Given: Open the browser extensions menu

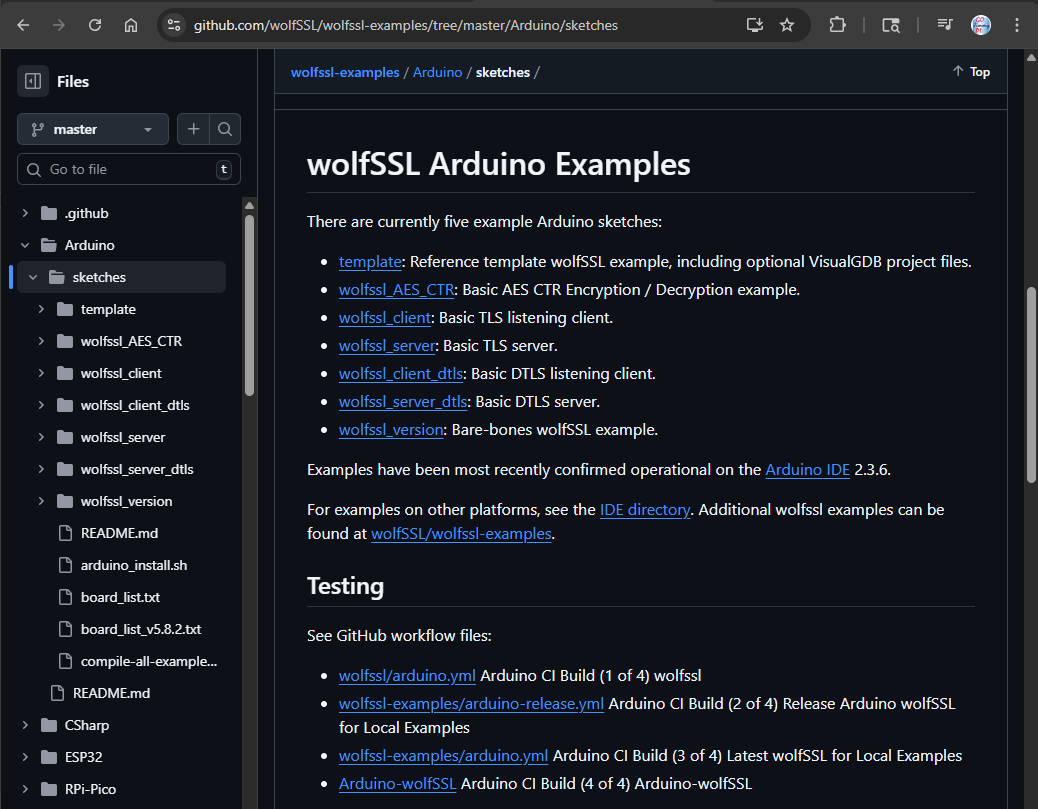Looking at the screenshot, I should (837, 25).
